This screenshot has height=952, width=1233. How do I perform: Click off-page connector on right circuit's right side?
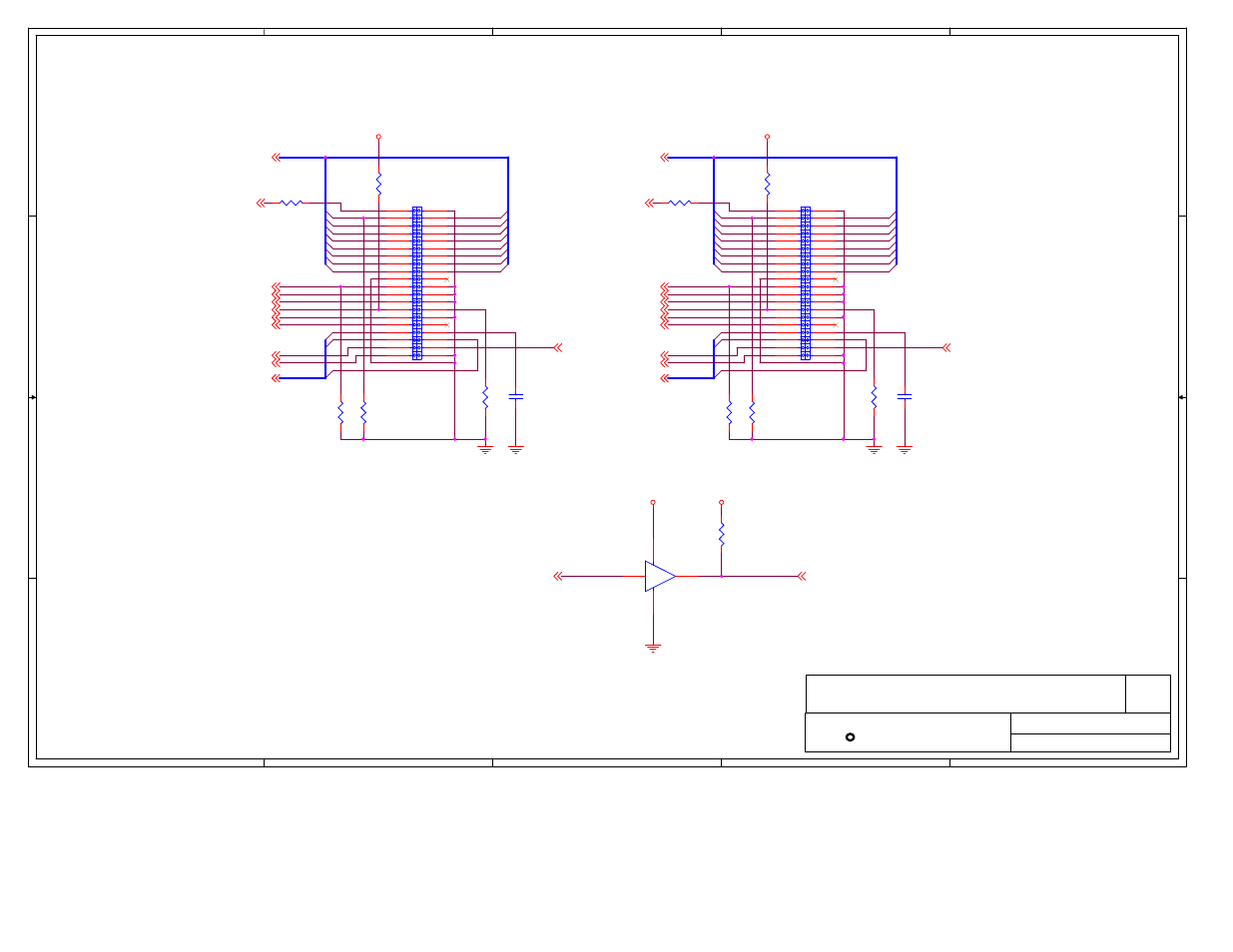click(945, 347)
